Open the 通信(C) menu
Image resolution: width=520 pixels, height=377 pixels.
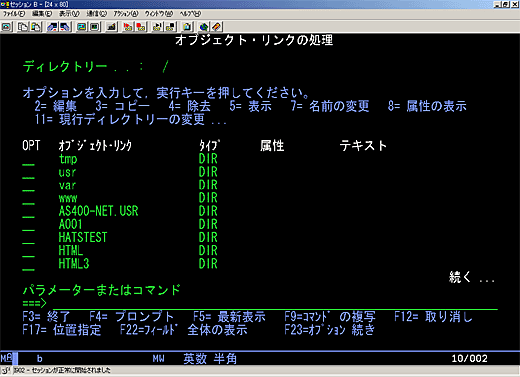pos(97,14)
